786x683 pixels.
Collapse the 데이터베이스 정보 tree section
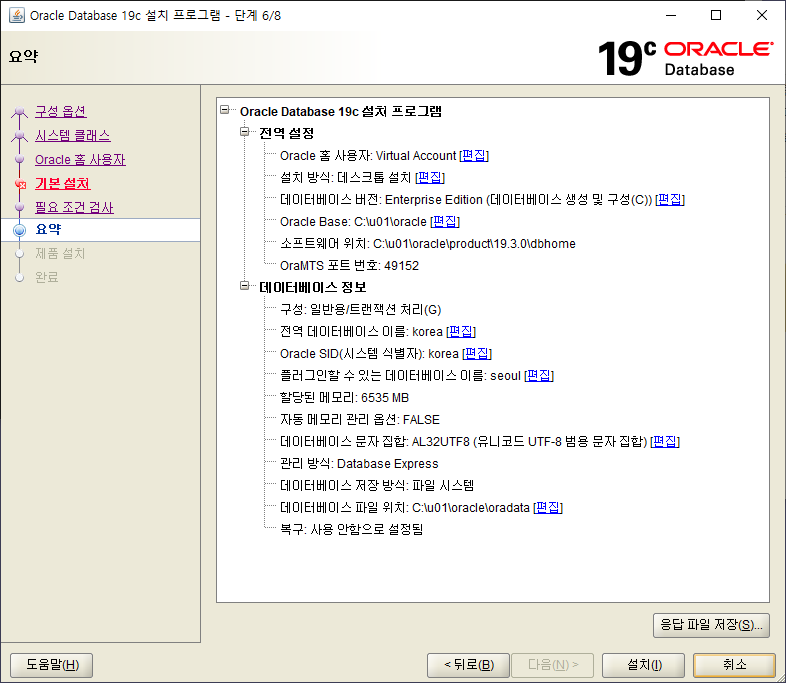coord(245,286)
